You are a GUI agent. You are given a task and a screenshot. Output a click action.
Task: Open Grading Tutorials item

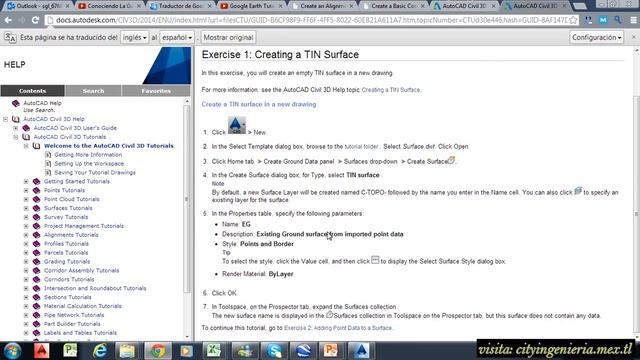pyautogui.click(x=67, y=262)
